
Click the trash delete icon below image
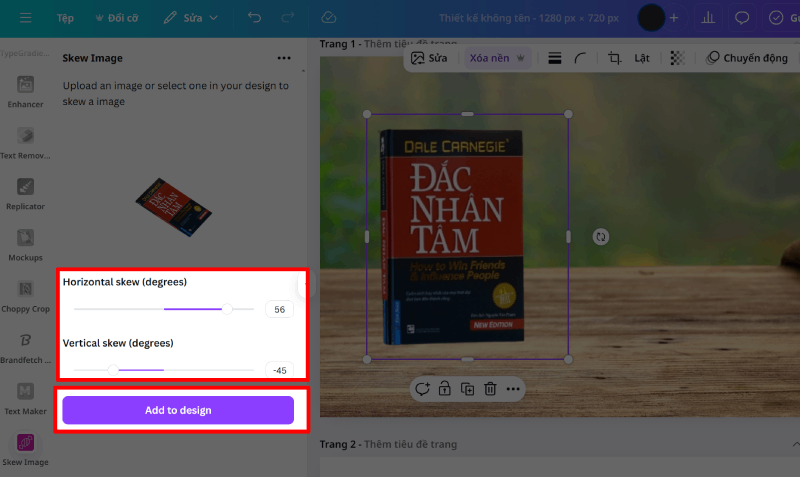[x=490, y=389]
